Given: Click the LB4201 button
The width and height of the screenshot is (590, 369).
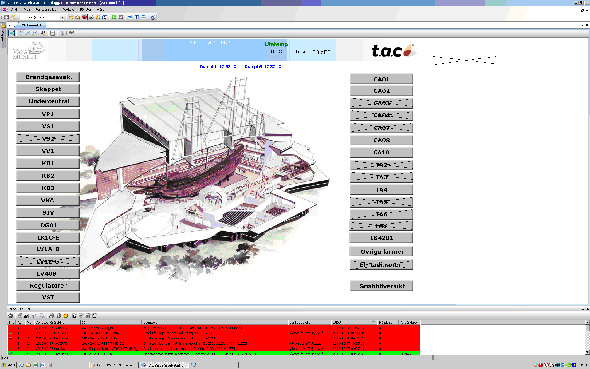Looking at the screenshot, I should 381,238.
